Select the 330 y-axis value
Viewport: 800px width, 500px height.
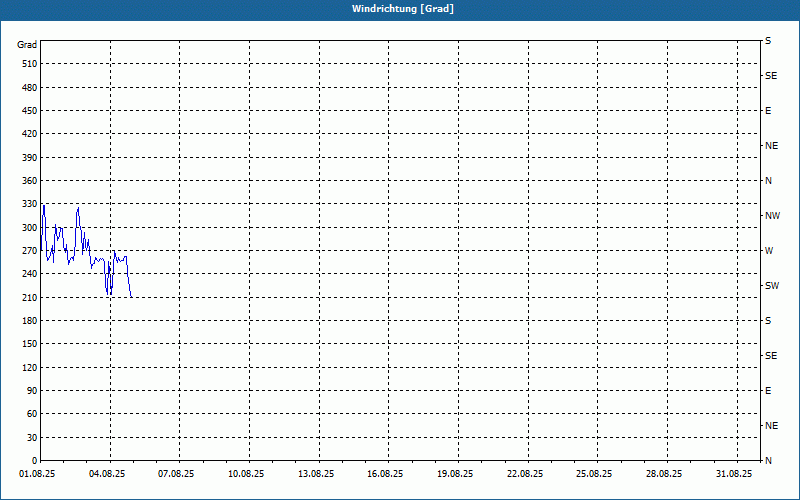click(30, 204)
